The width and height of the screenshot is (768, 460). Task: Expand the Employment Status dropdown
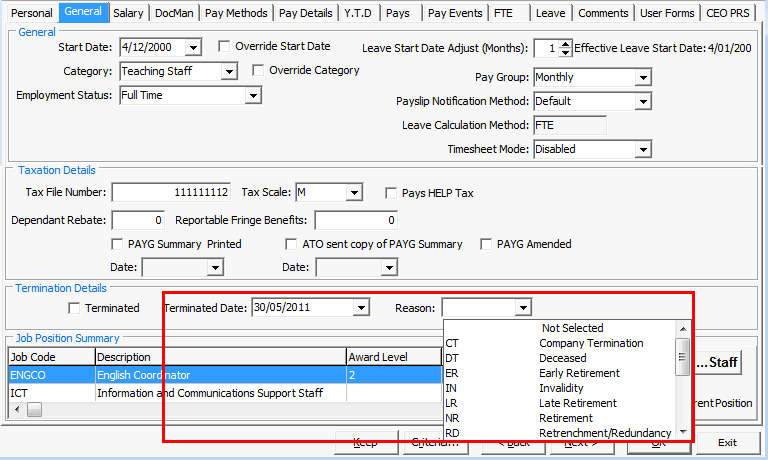(x=253, y=96)
